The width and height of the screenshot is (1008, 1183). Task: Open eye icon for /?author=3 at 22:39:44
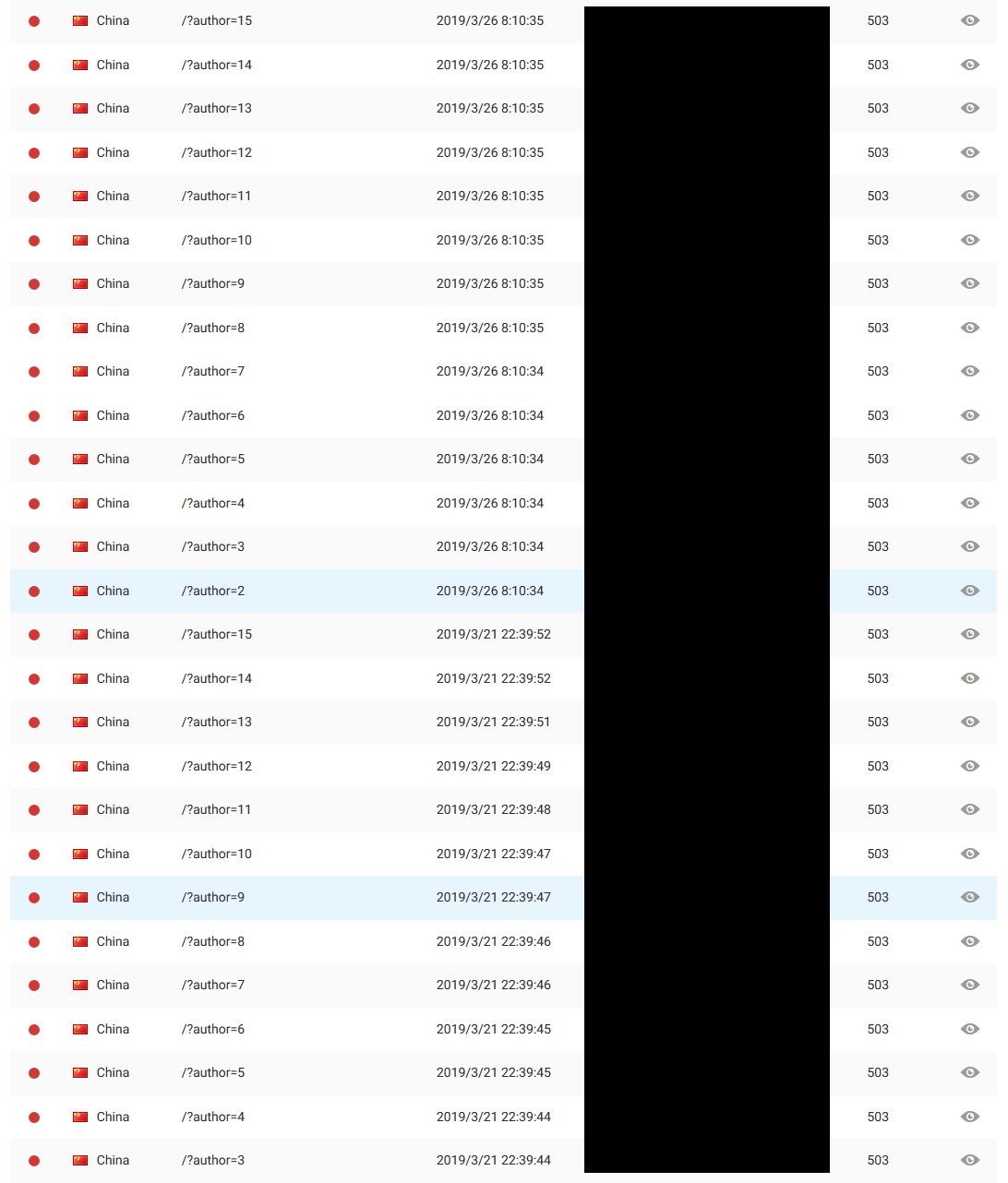[x=969, y=1160]
